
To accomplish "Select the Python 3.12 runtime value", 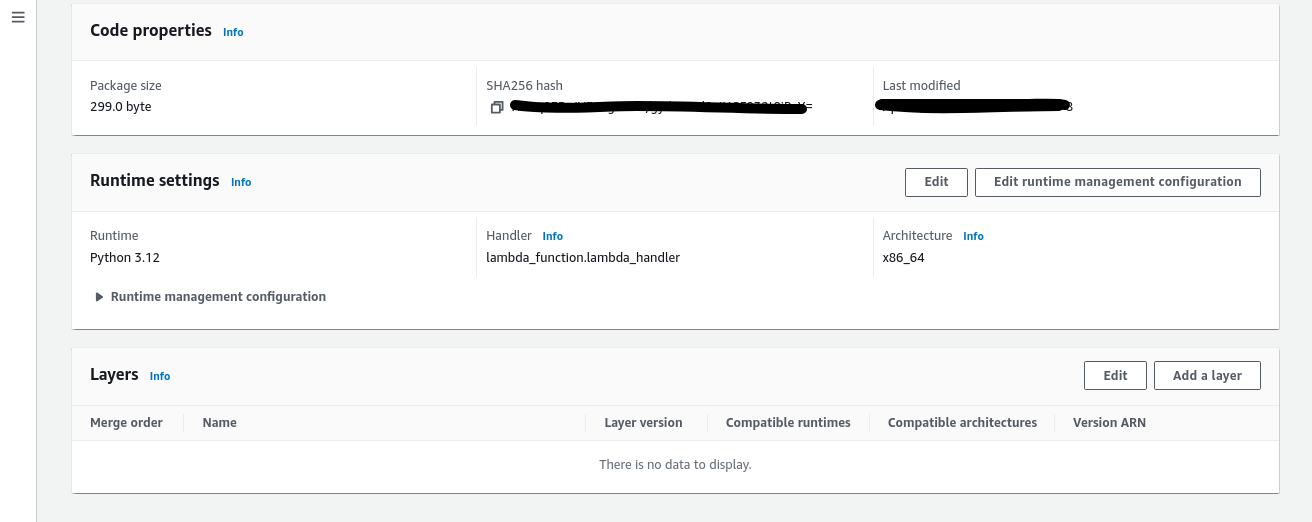I will (125, 258).
